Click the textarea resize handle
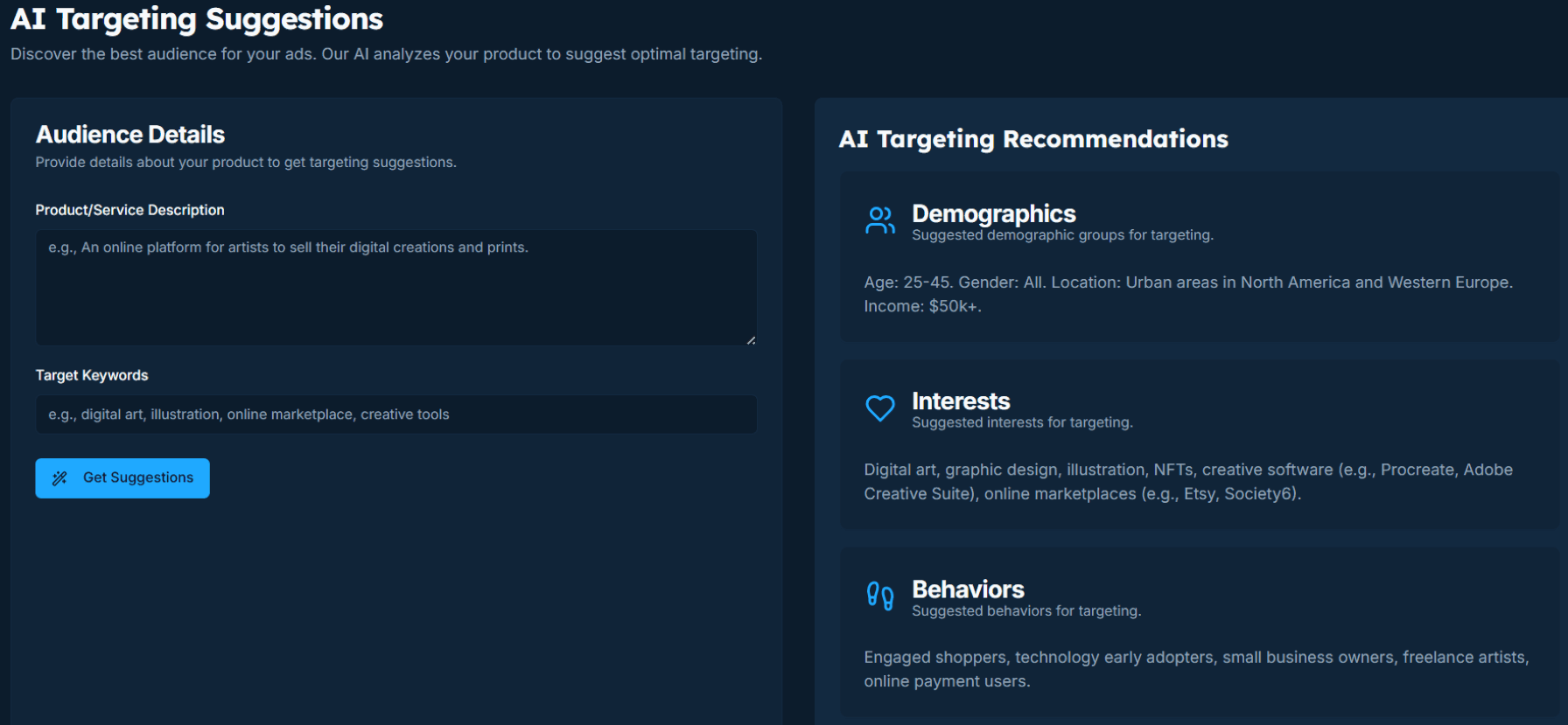 click(x=751, y=339)
